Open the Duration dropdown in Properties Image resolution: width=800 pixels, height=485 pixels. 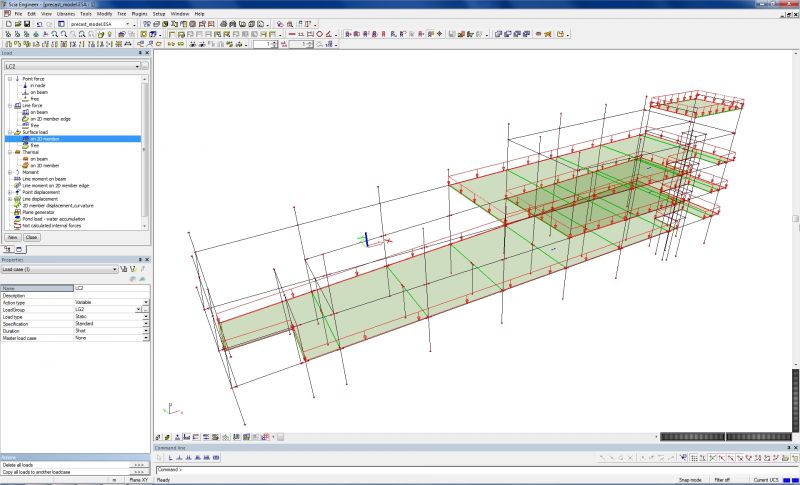(146, 330)
